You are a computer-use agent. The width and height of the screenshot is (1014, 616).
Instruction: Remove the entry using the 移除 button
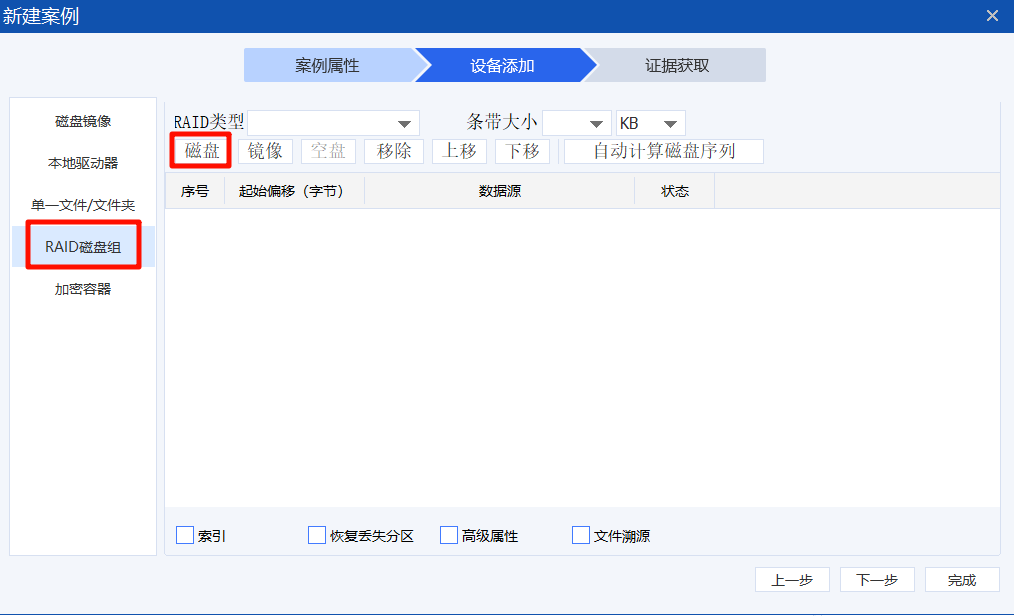click(394, 151)
